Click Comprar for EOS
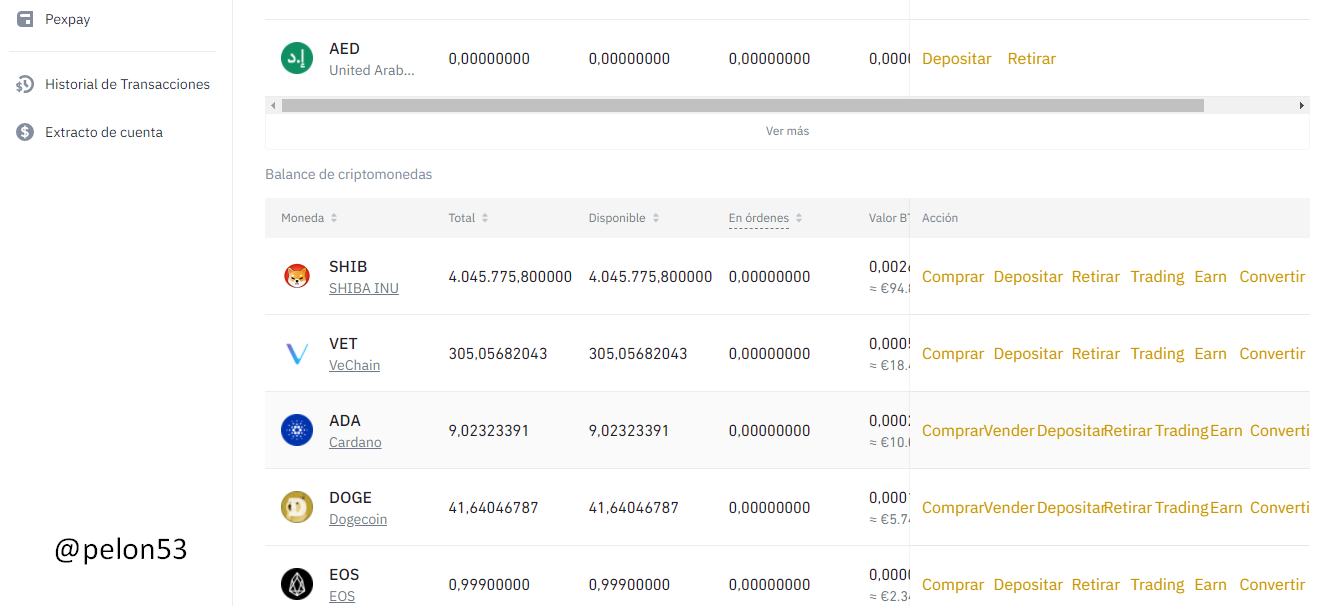Viewport: 1340px width, 606px height. coord(953,585)
